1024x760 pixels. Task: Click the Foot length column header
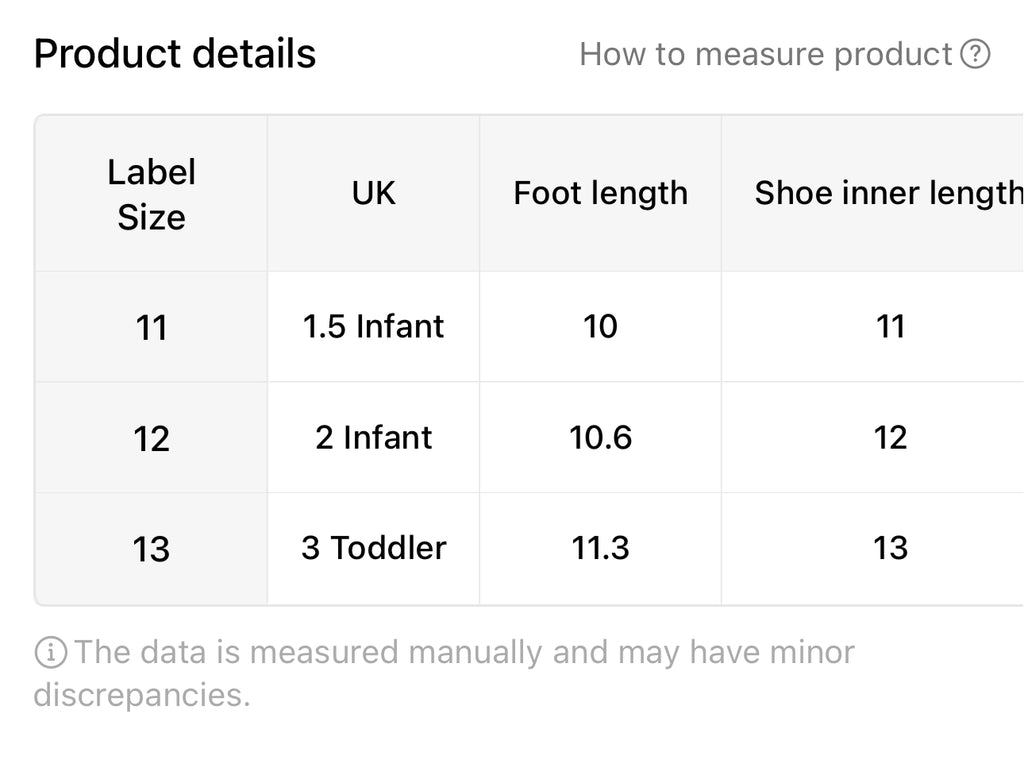pos(600,194)
